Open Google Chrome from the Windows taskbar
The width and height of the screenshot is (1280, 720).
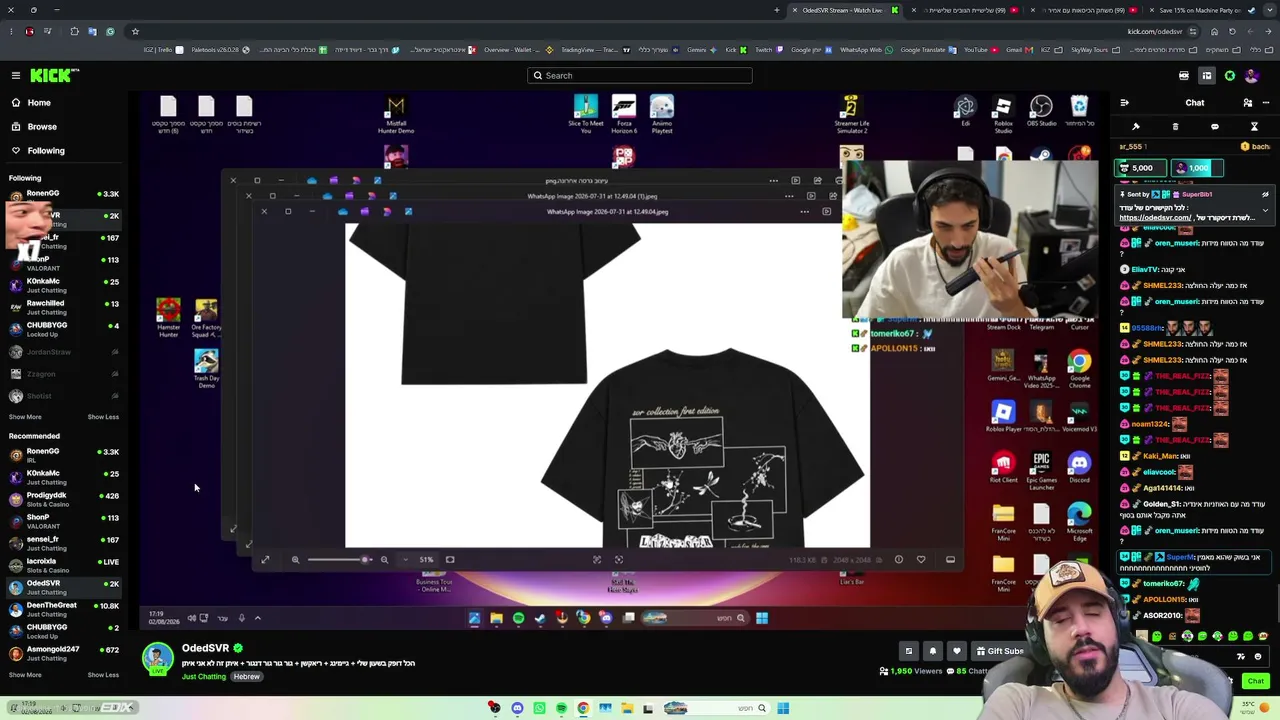pos(583,708)
